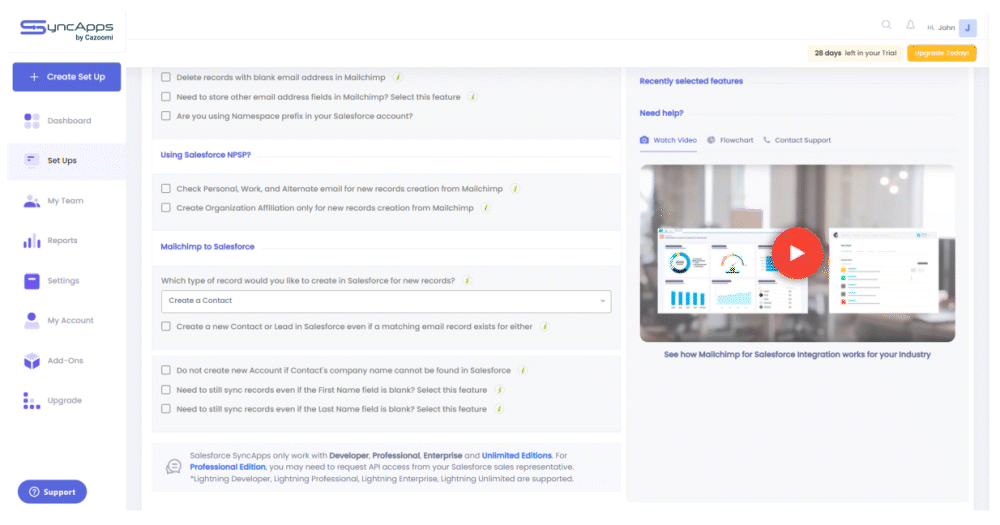Show info for Do not create new Account option
This screenshot has height=525, width=1000.
click(x=523, y=371)
